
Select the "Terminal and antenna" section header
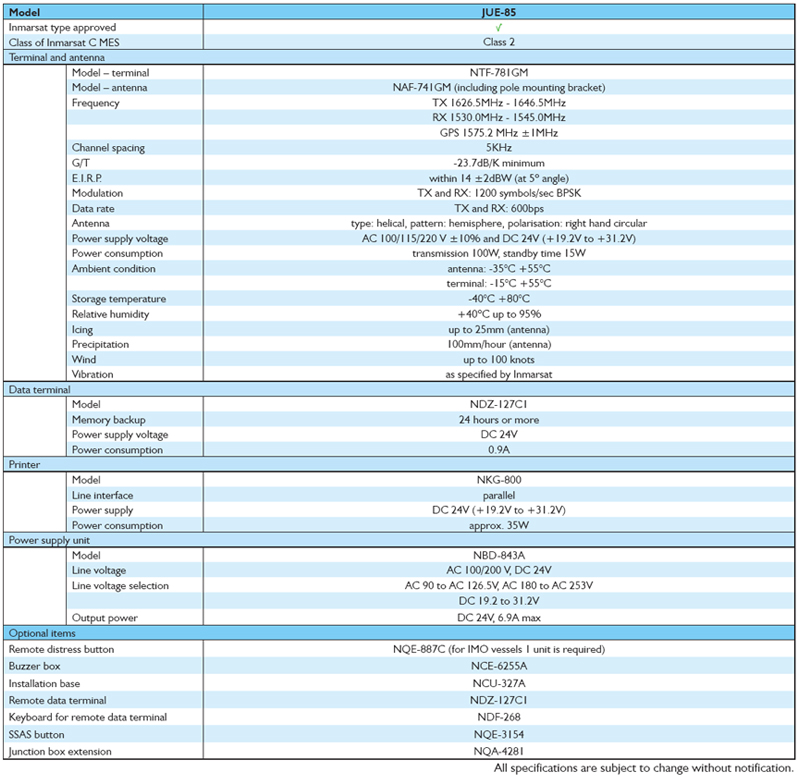tap(57, 57)
